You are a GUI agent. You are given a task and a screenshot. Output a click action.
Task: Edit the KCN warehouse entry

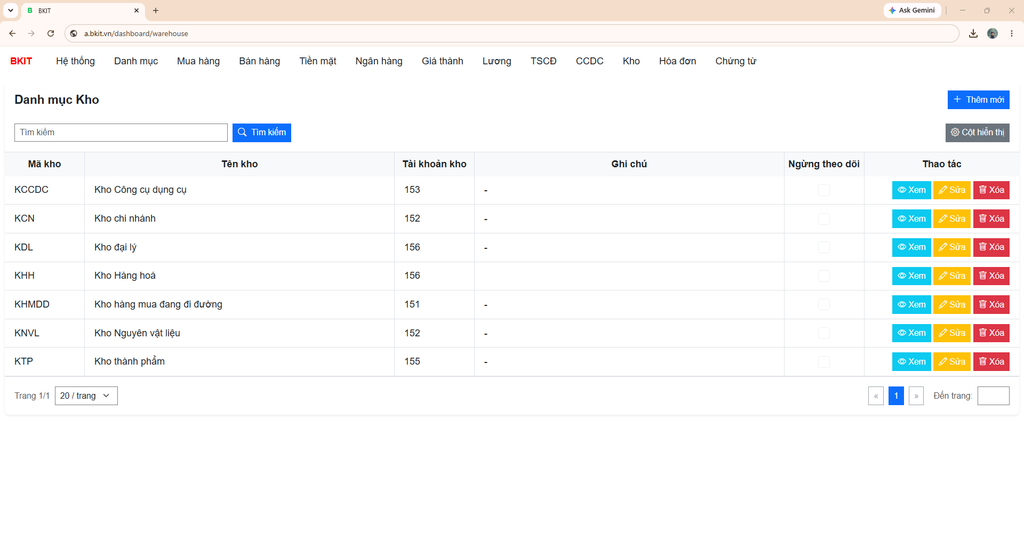click(952, 219)
